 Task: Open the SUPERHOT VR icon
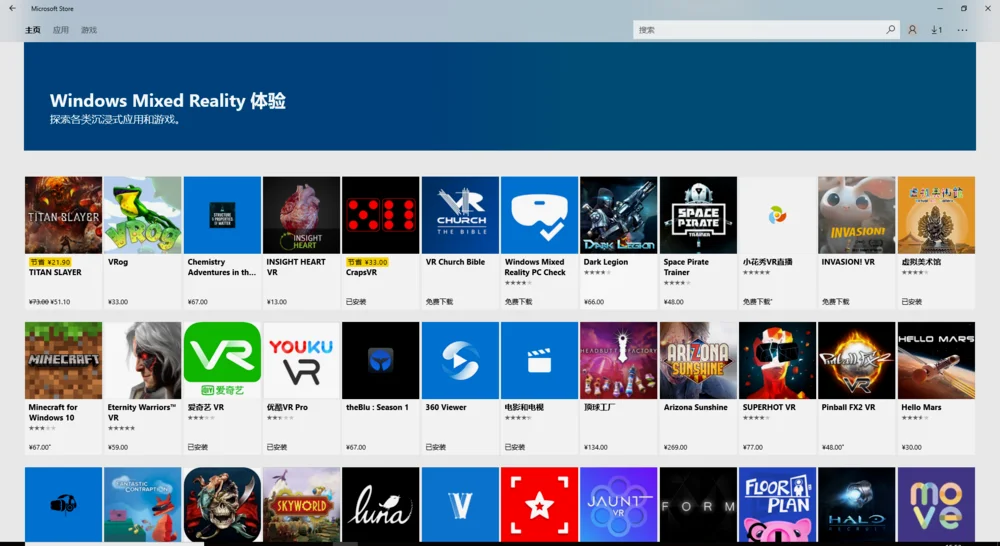(x=777, y=360)
